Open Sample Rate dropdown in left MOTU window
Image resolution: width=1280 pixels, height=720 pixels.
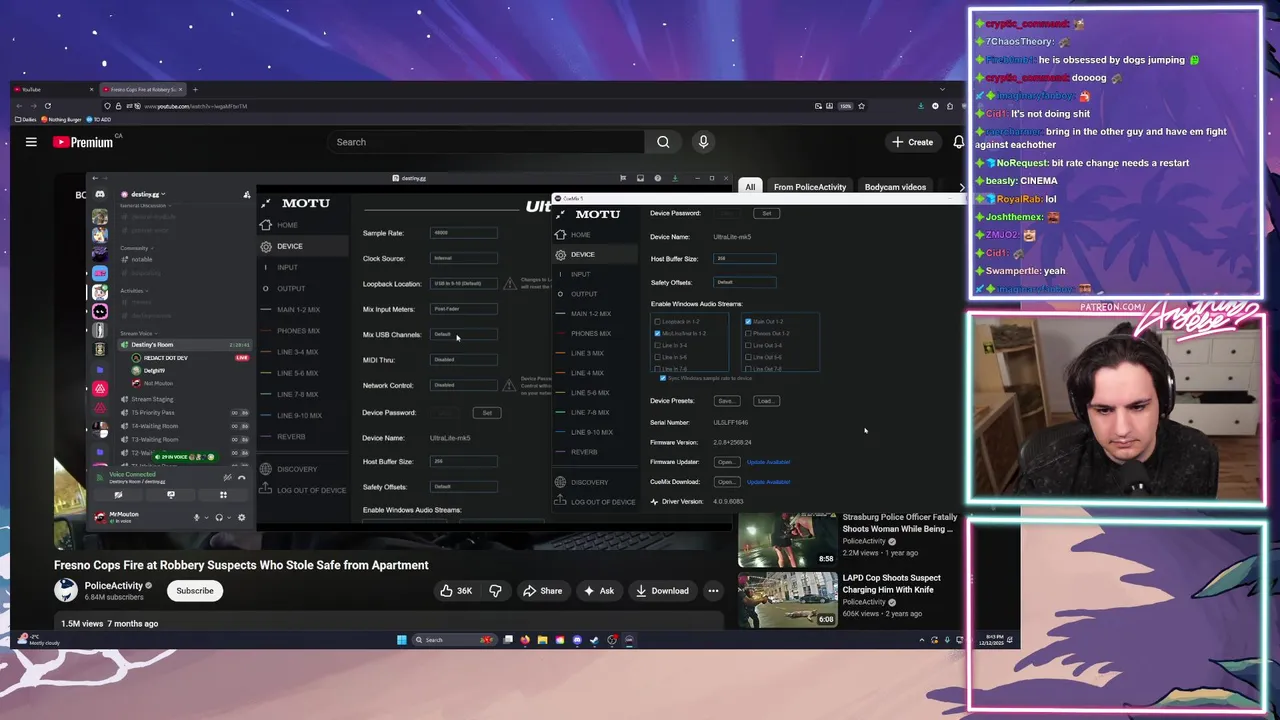463,233
